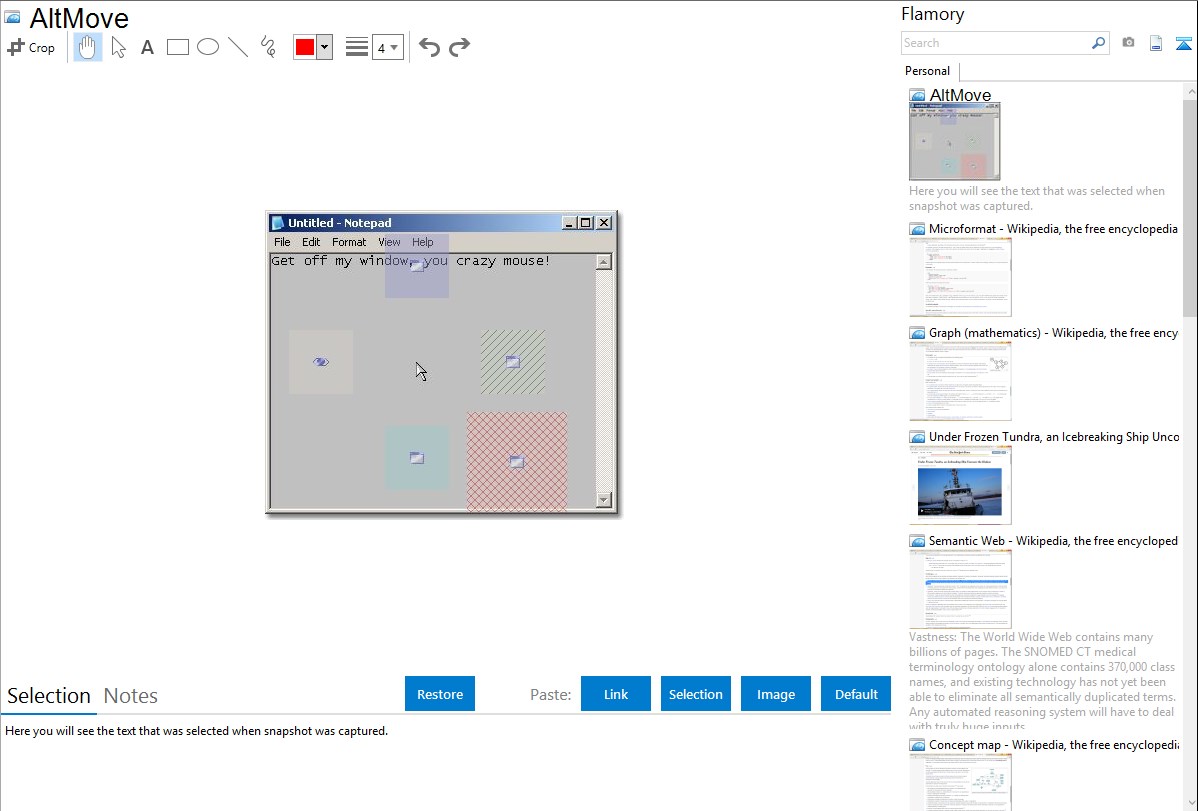Click the Notepad scrollbar up arrow
Viewport: 1198px width, 811px height.
point(604,262)
